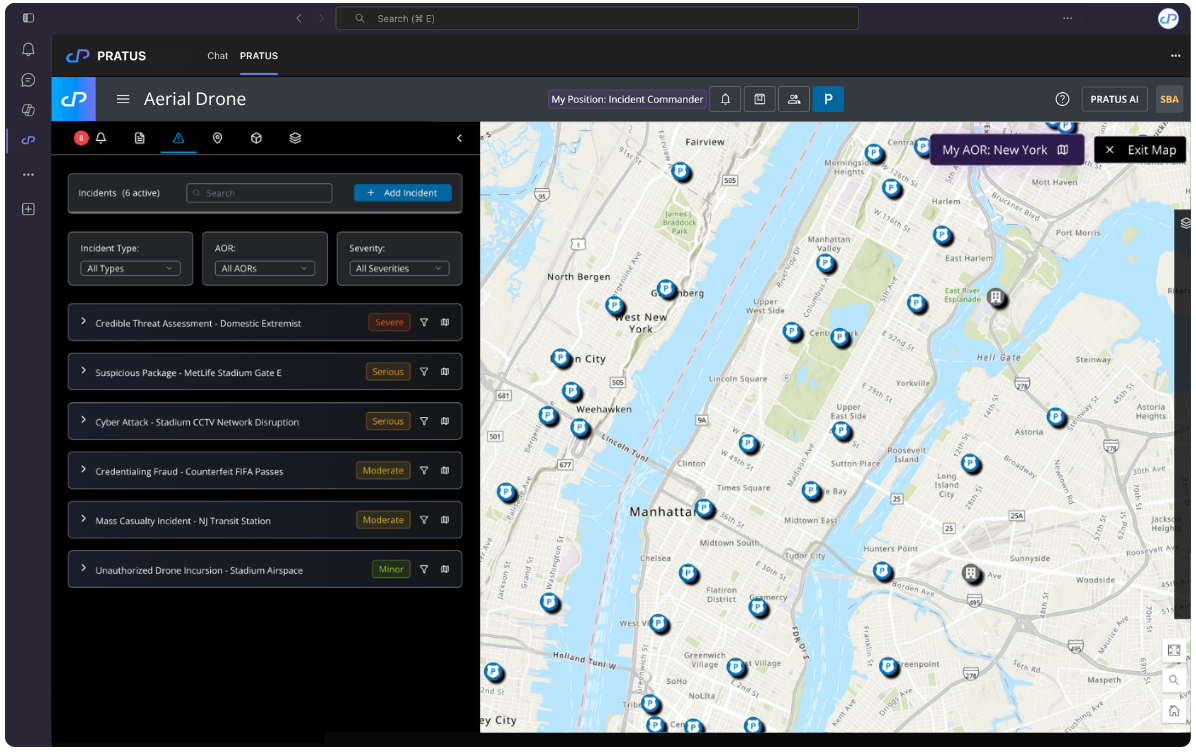
Task: Click My AOR: New York button
Action: [x=1007, y=150]
